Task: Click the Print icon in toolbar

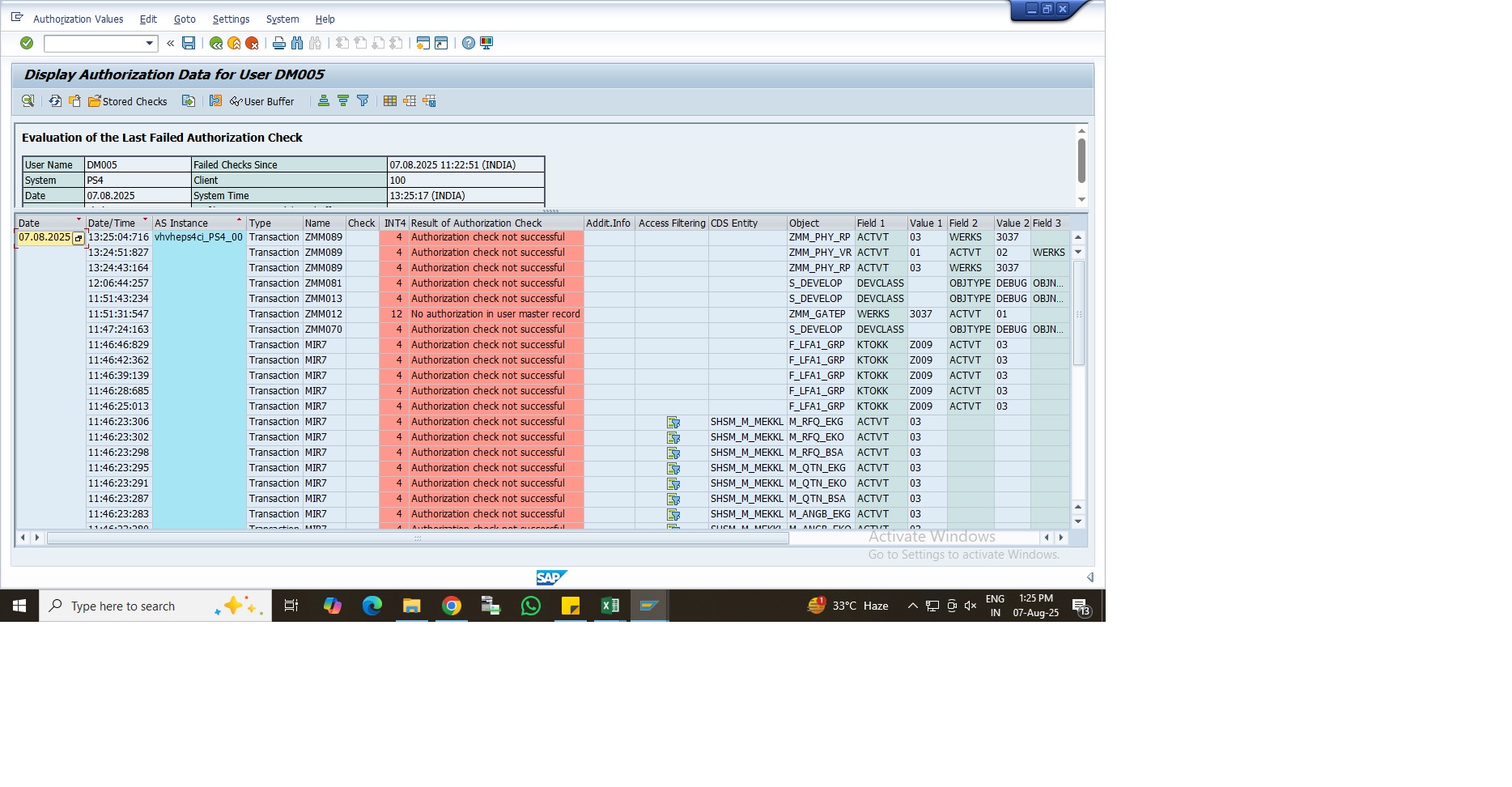Action: coord(279,43)
